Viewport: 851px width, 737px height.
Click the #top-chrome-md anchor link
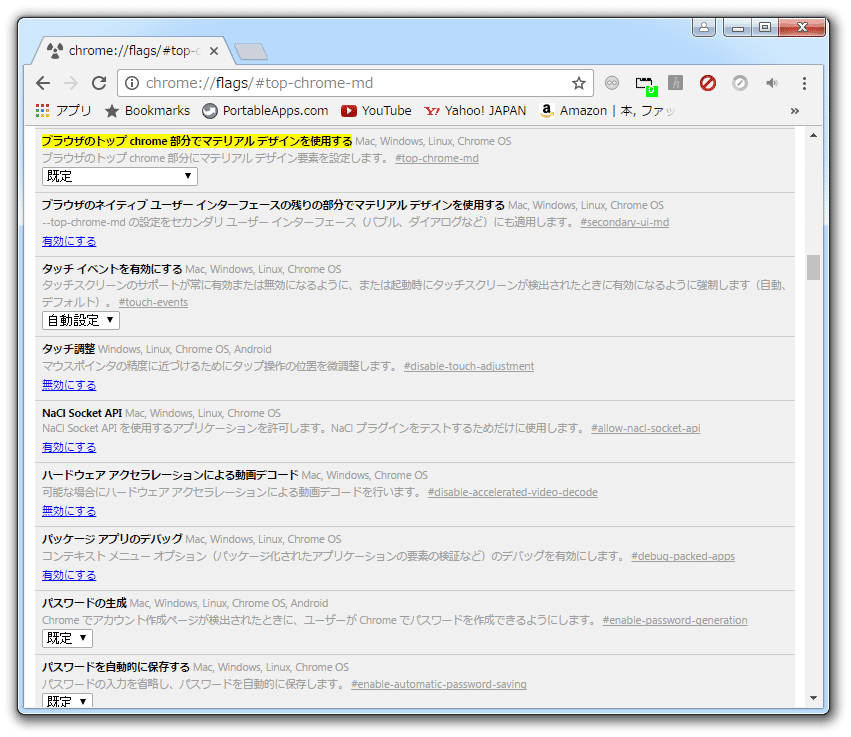point(437,158)
